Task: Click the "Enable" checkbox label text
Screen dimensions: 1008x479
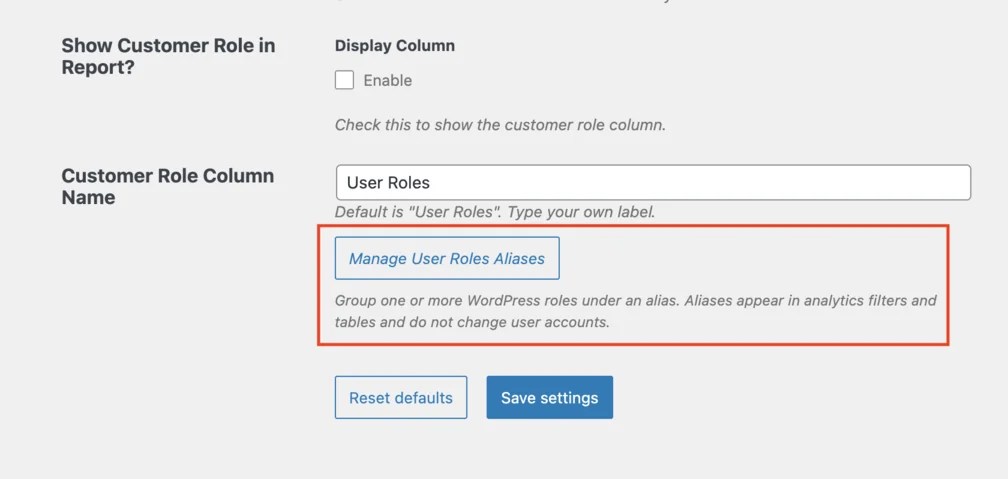Action: [388, 80]
